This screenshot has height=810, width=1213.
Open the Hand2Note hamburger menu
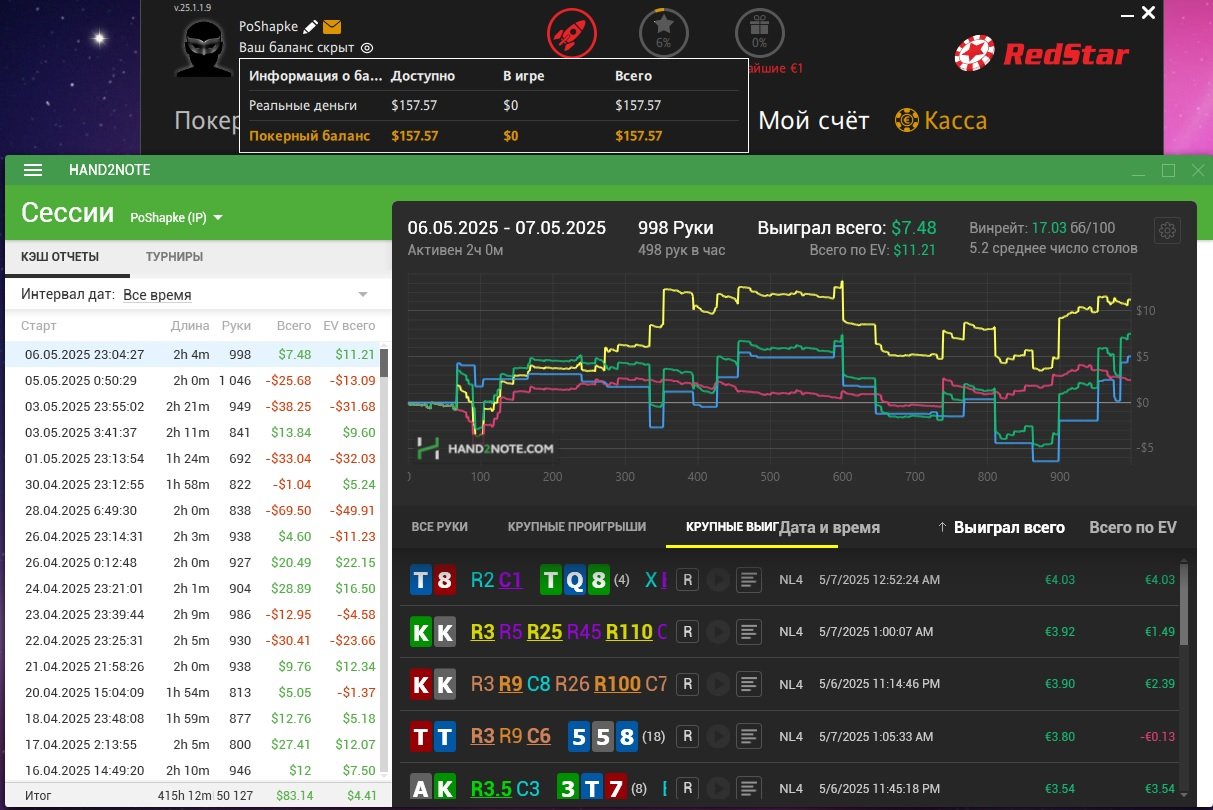(33, 170)
